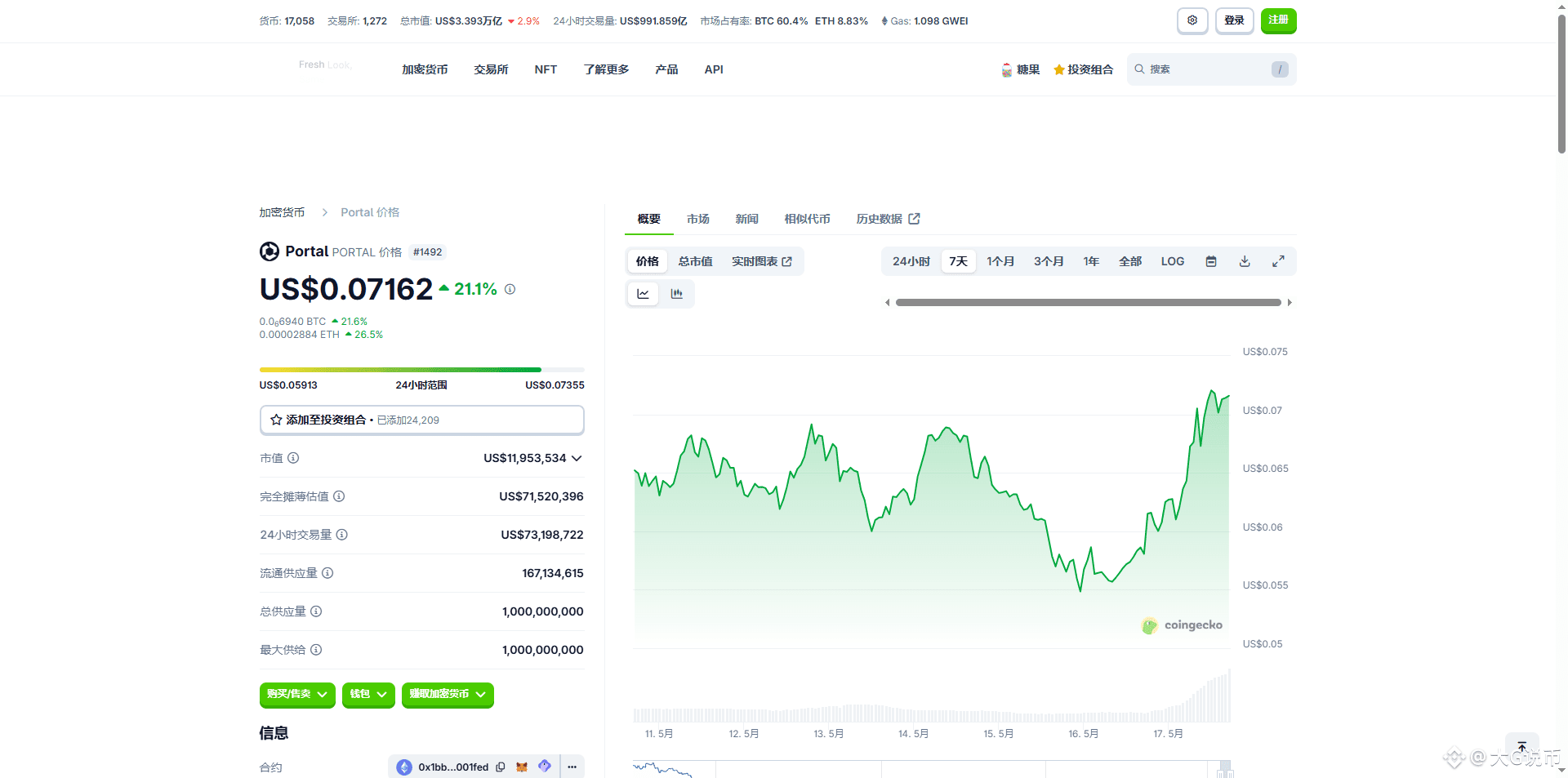
Task: Click the star icon in add-to-portfolio box
Action: point(276,420)
